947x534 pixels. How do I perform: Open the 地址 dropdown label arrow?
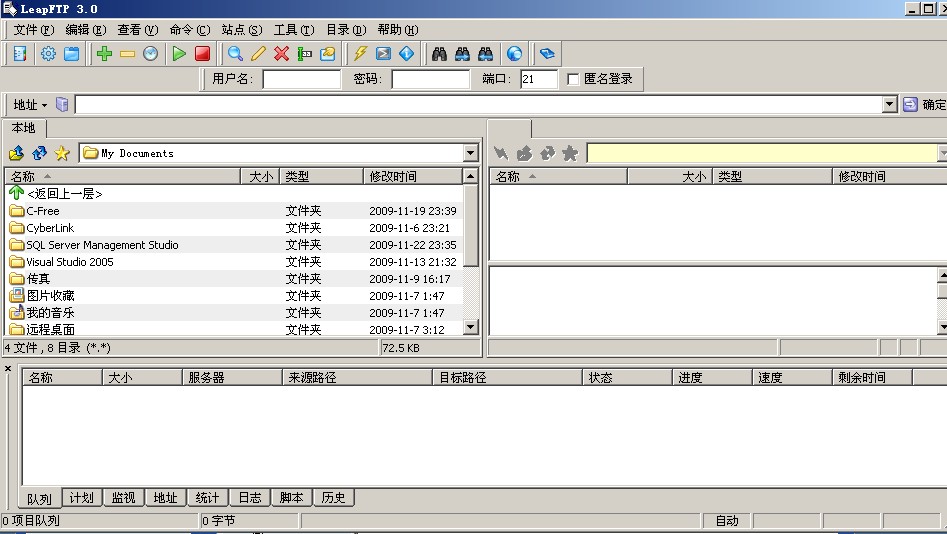44,105
